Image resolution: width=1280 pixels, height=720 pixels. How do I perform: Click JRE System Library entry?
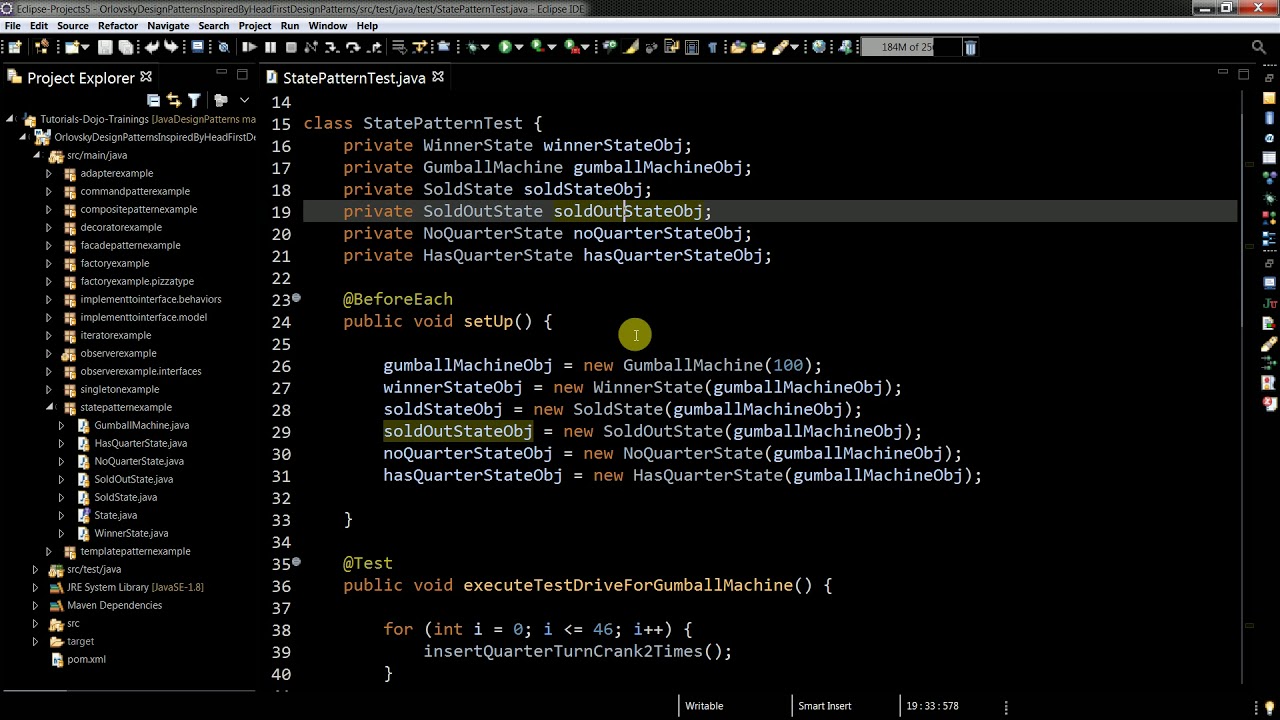click(x=134, y=587)
